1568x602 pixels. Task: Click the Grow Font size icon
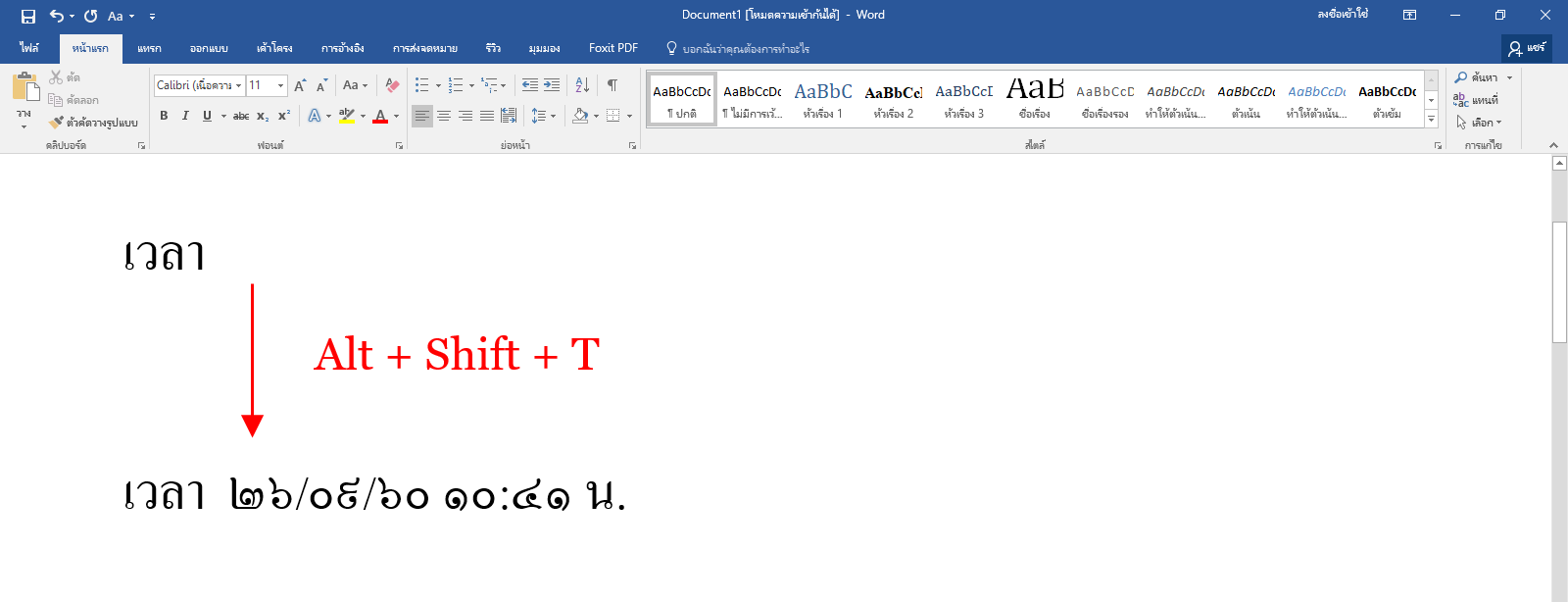click(300, 85)
